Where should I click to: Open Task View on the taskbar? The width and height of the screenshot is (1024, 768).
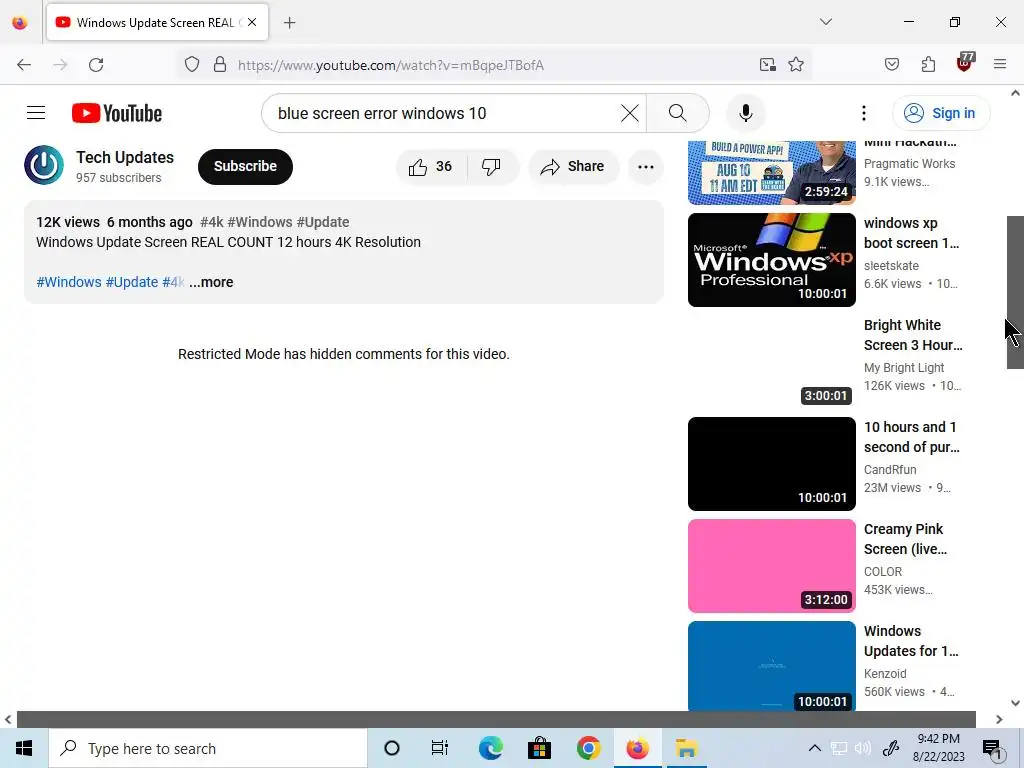[440, 748]
